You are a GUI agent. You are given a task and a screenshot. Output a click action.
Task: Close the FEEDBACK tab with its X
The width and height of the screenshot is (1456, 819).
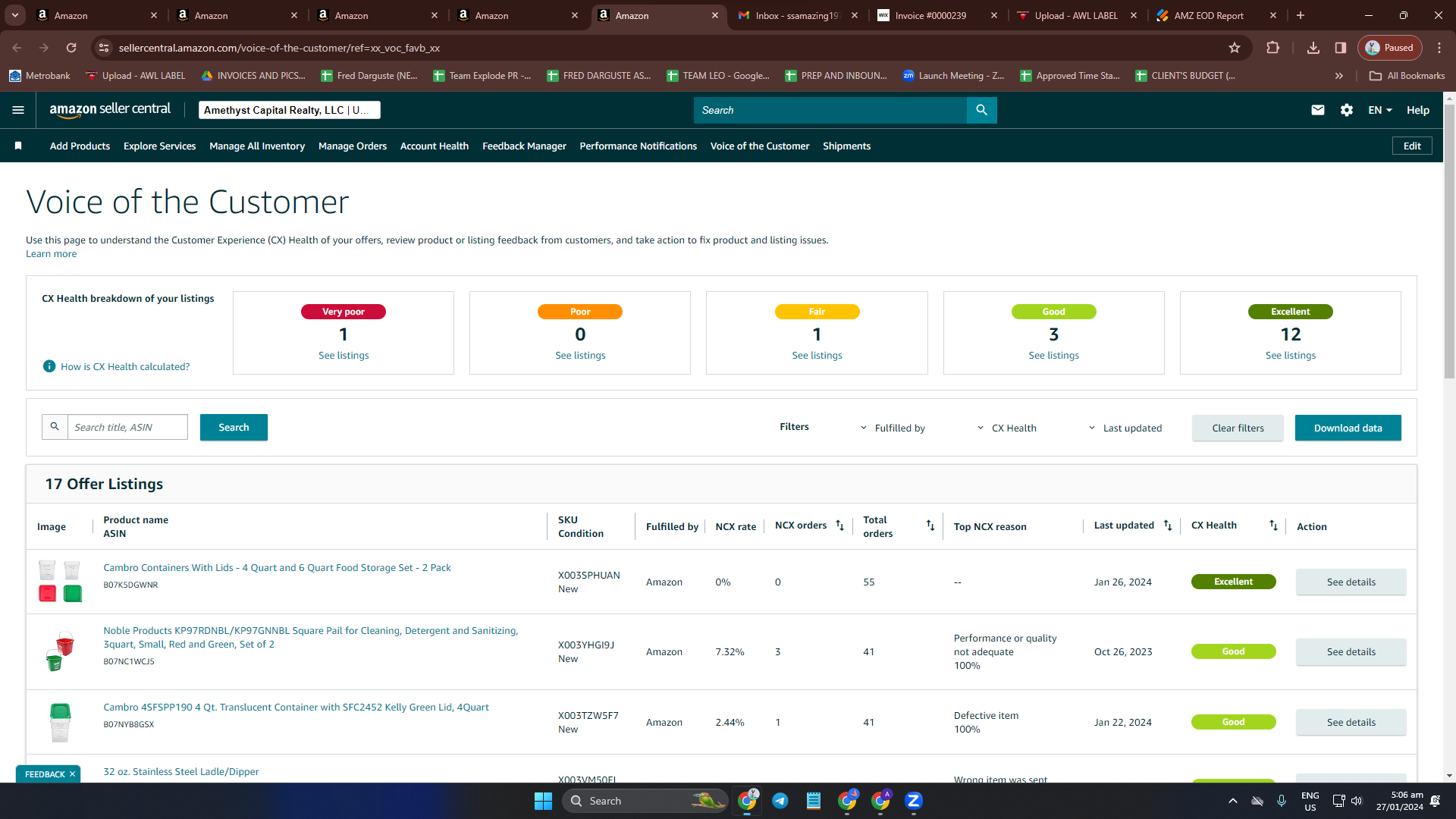[72, 774]
